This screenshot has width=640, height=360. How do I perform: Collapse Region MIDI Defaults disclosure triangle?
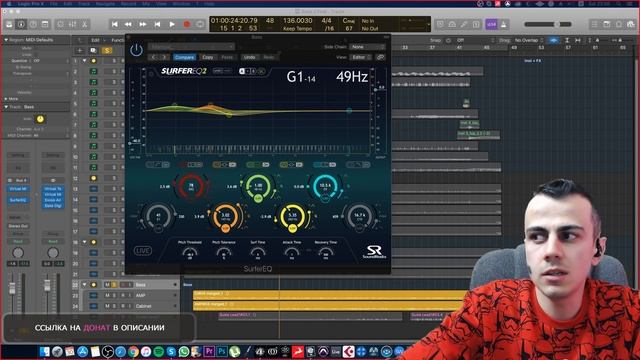point(6,40)
